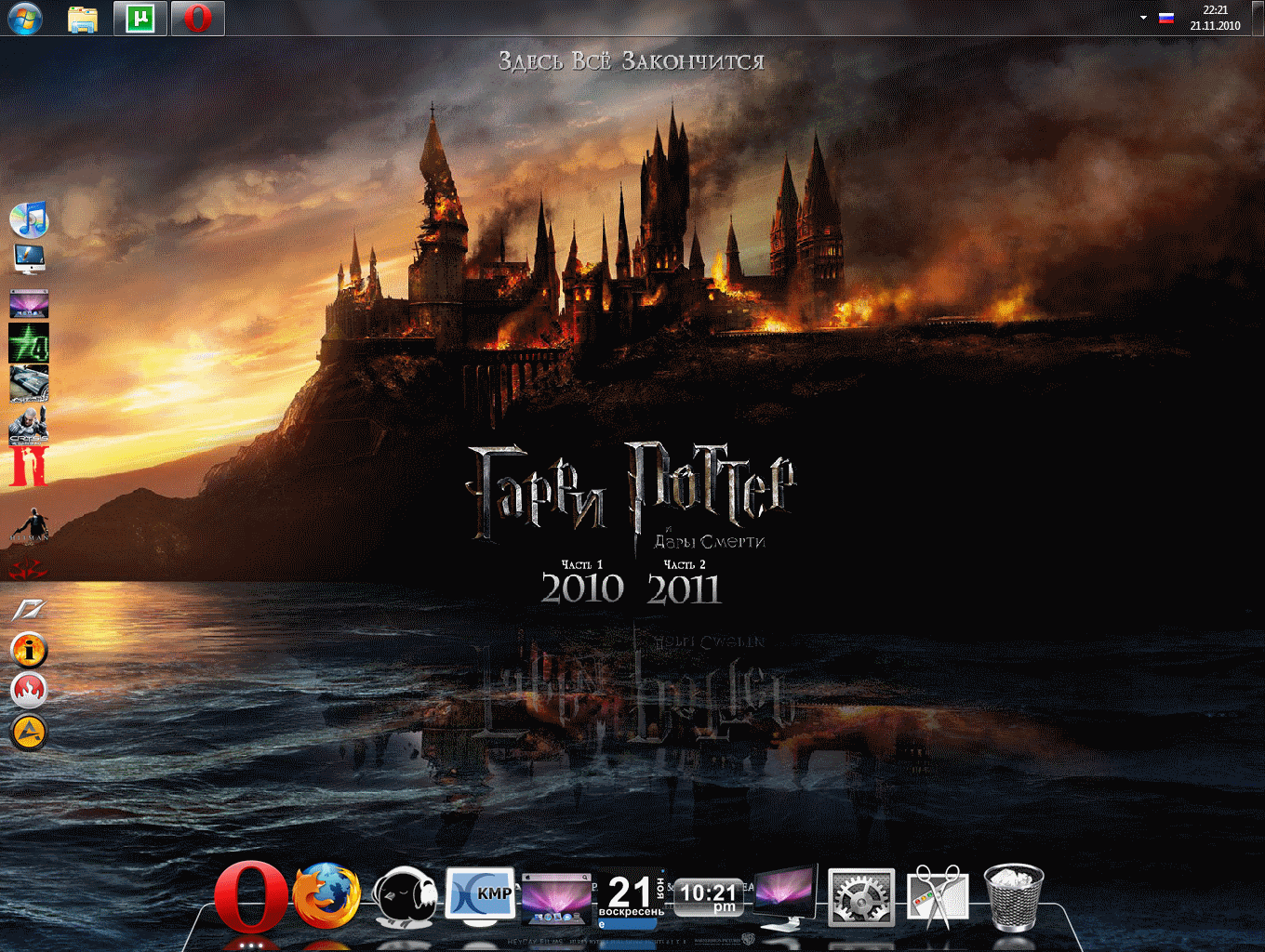Open the taskbar clock showing 22:21
Screen dimensions: 1265x952
coord(1215,18)
